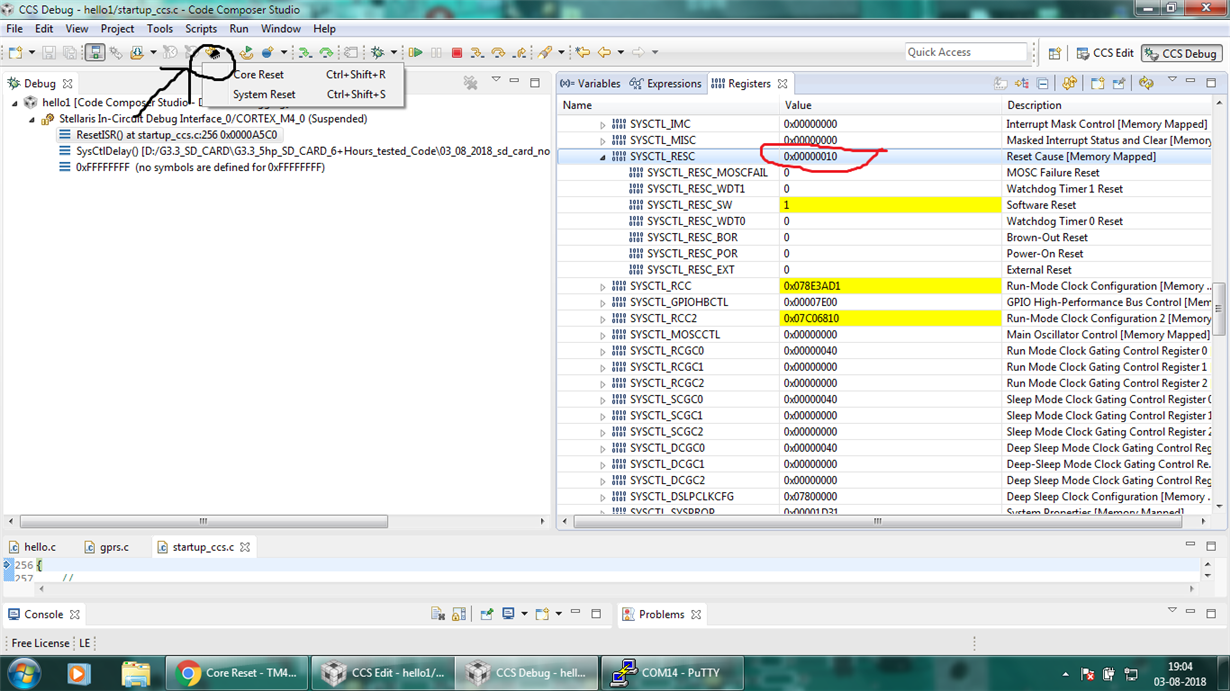1230x691 pixels.
Task: Click New Registers view icon
Action: click(x=1097, y=84)
